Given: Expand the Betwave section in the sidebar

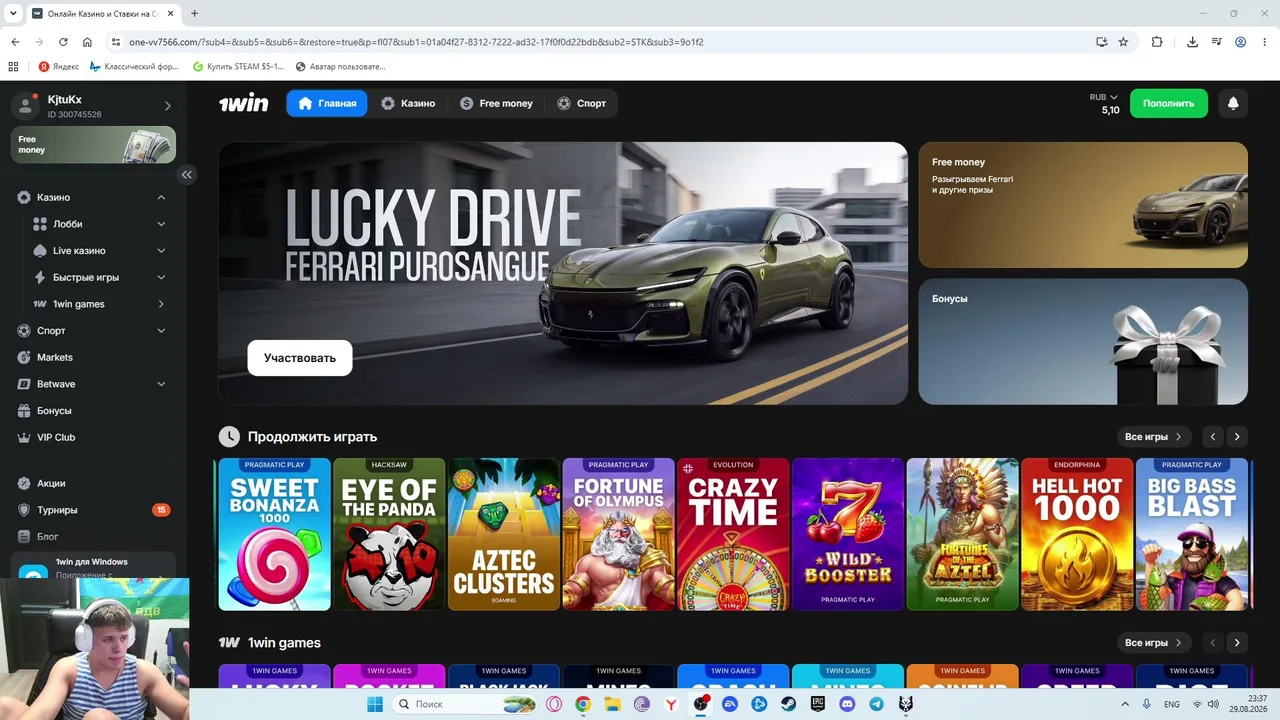Looking at the screenshot, I should coord(161,384).
